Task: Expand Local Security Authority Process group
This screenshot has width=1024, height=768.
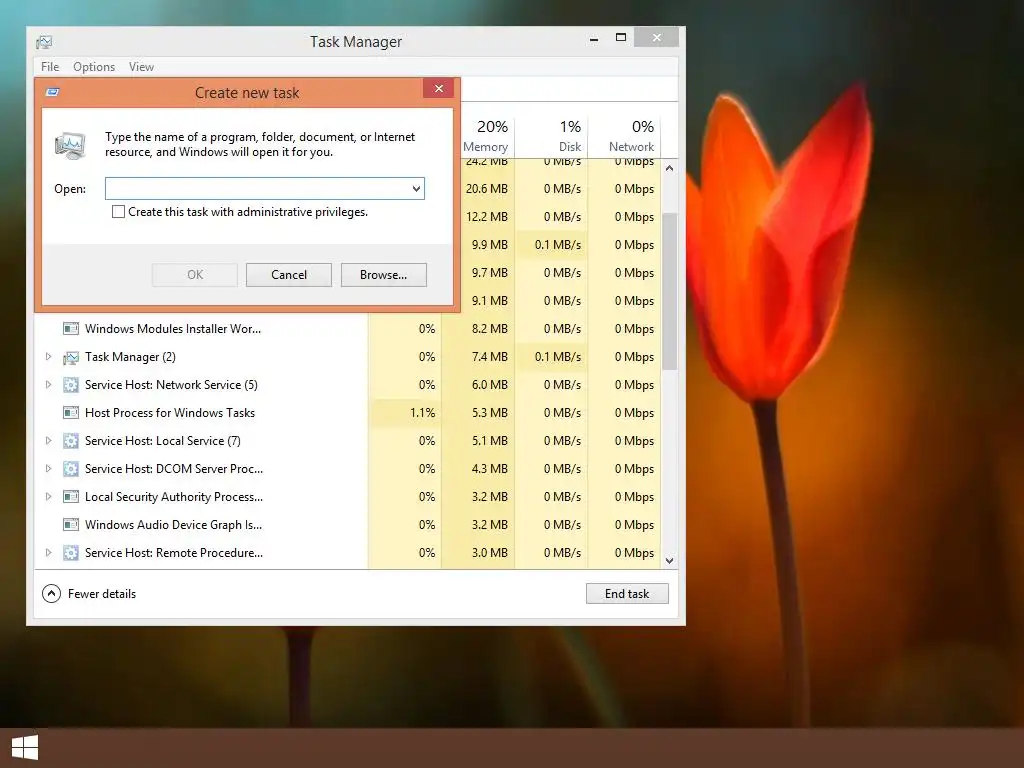Action: [48, 497]
